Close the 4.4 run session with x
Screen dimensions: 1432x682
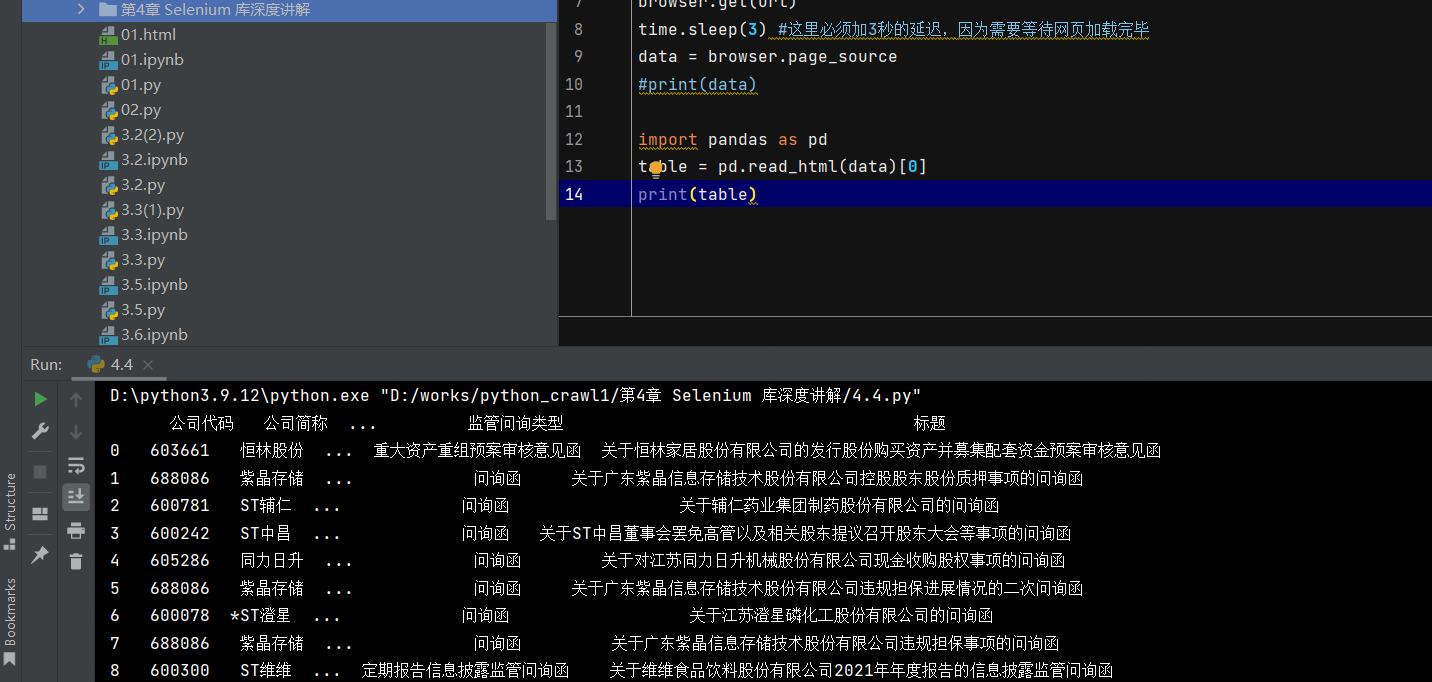pos(148,365)
